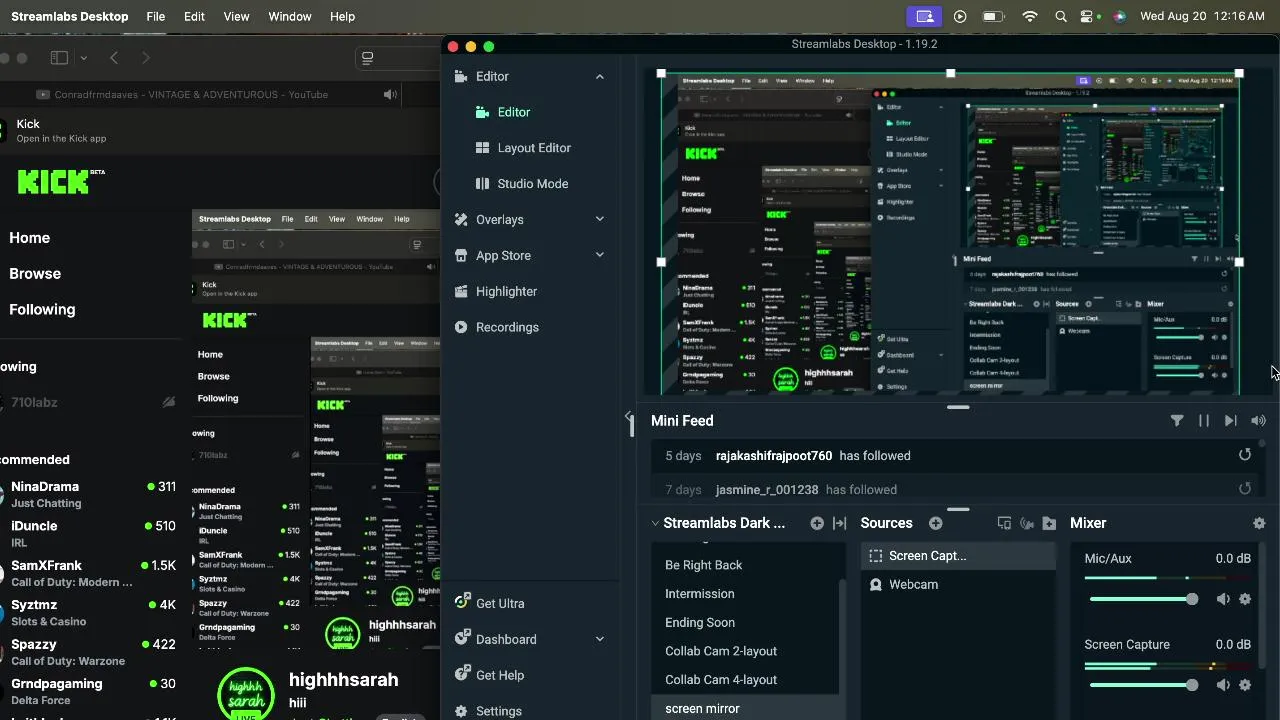
Task: Expand the Overlays section chevron
Action: pos(600,219)
